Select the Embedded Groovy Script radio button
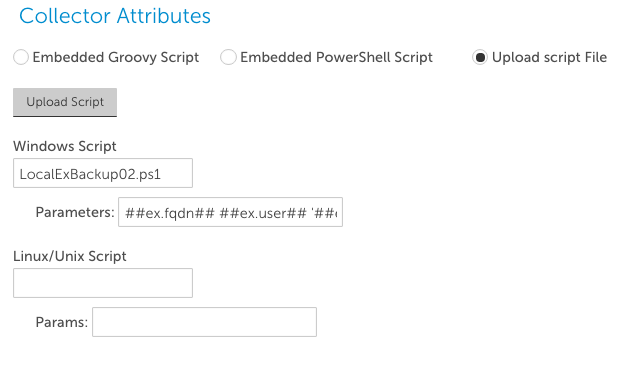This screenshot has width=622, height=383. point(21,57)
